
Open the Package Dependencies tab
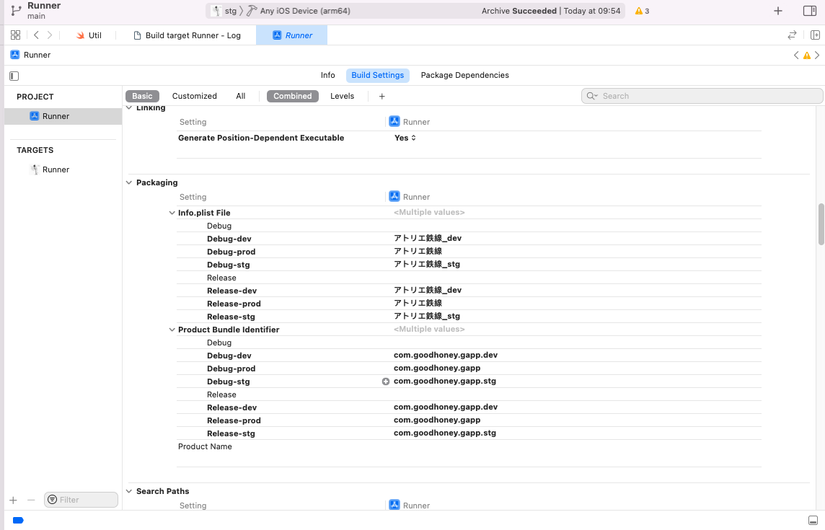pyautogui.click(x=465, y=75)
